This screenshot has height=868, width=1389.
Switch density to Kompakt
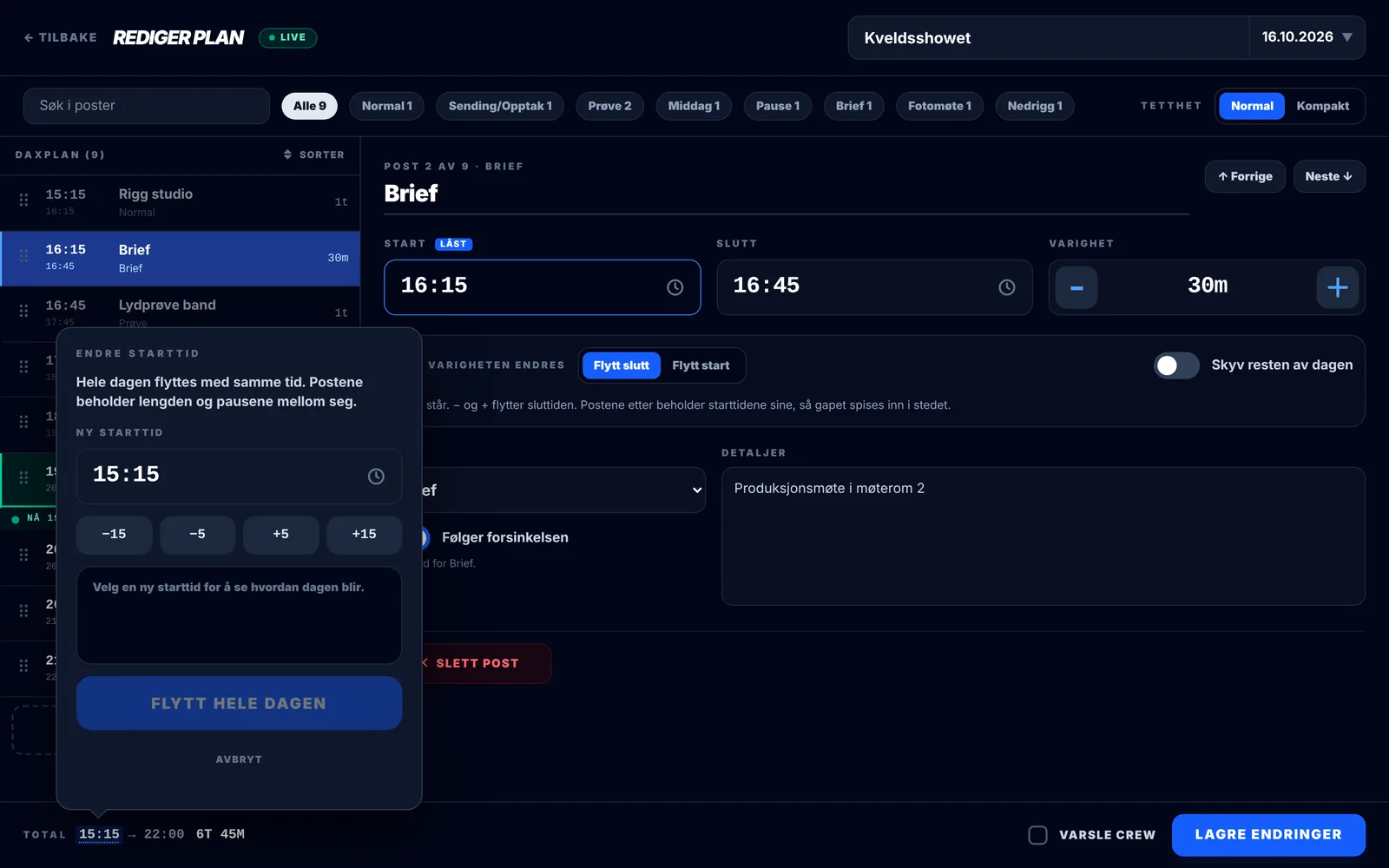1322,106
